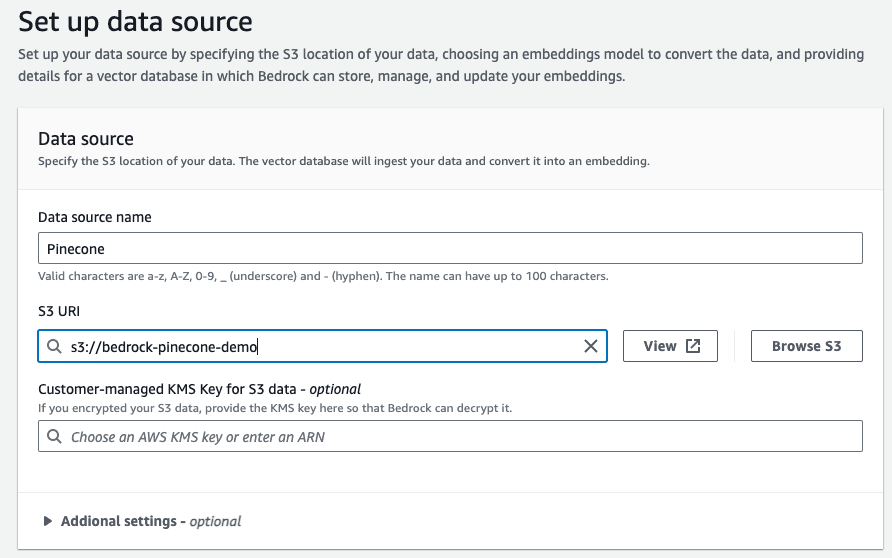Click the "S3 URI" field label
Viewport: 892px width, 558px height.
[x=59, y=312]
